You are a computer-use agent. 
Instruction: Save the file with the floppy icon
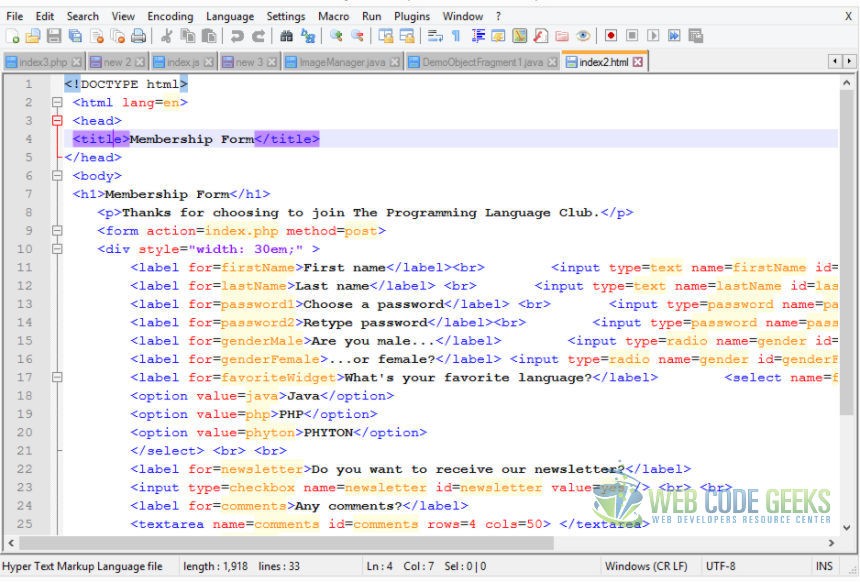[54, 36]
